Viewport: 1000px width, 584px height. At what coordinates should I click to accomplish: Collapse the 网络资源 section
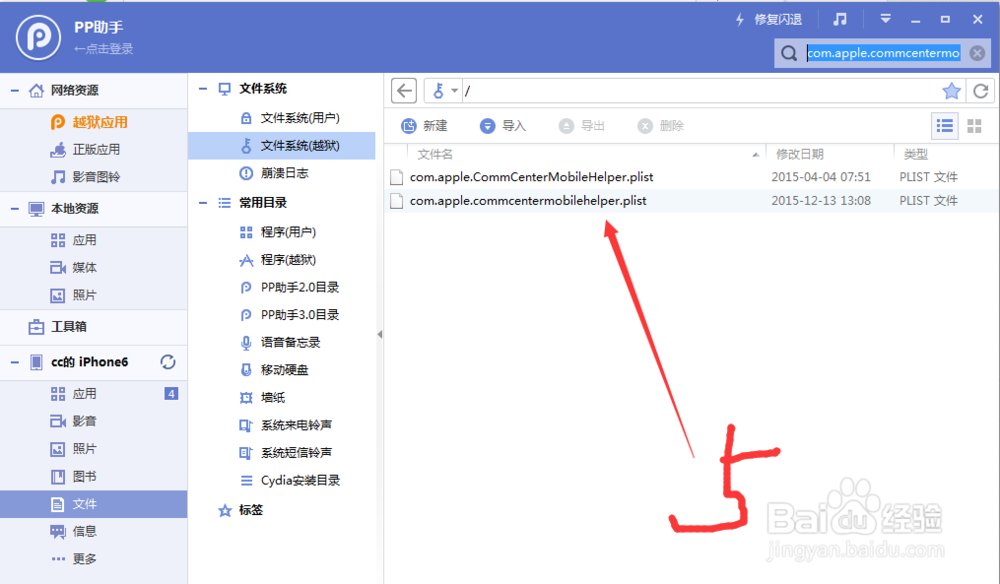[x=14, y=91]
